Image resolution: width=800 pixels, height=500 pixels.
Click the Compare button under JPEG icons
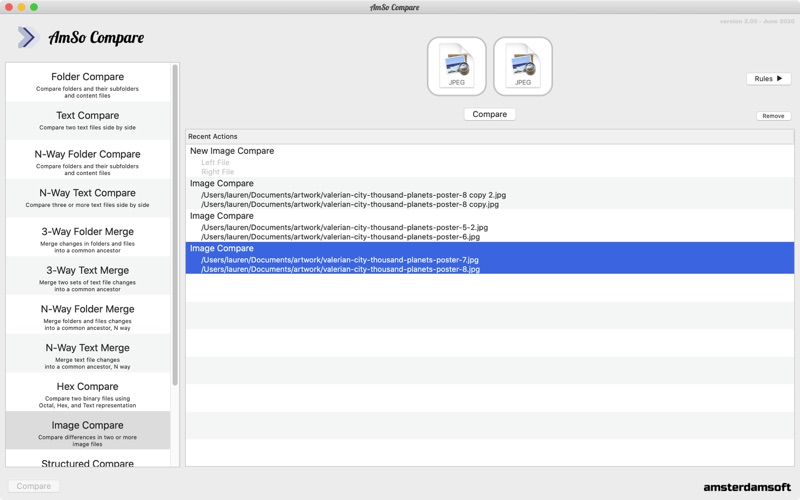pos(489,114)
